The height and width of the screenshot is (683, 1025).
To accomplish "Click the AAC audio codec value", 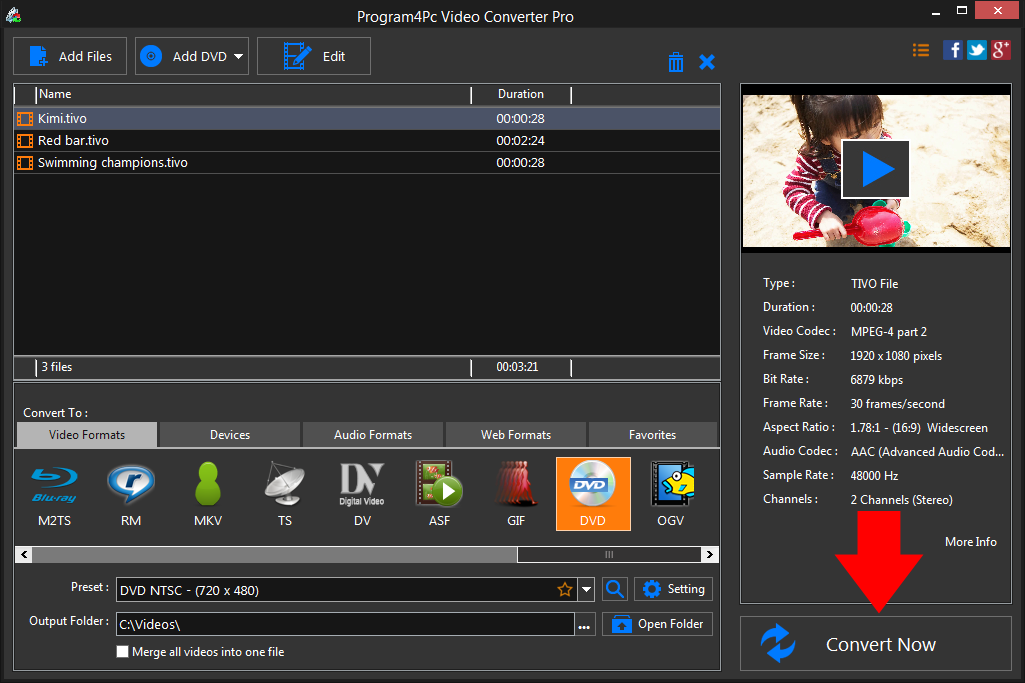I will point(927,452).
